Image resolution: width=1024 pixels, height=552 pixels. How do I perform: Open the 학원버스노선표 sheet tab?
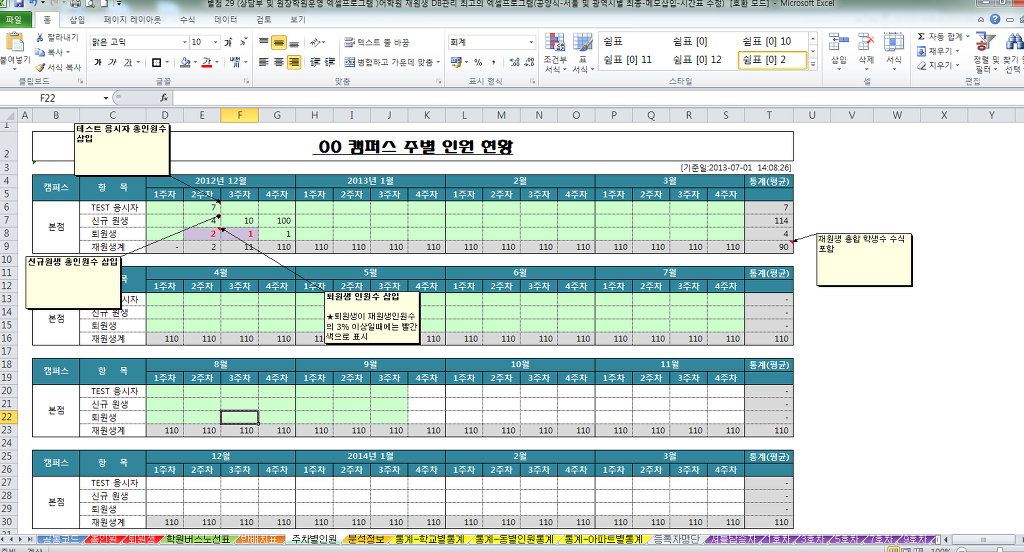[197, 539]
